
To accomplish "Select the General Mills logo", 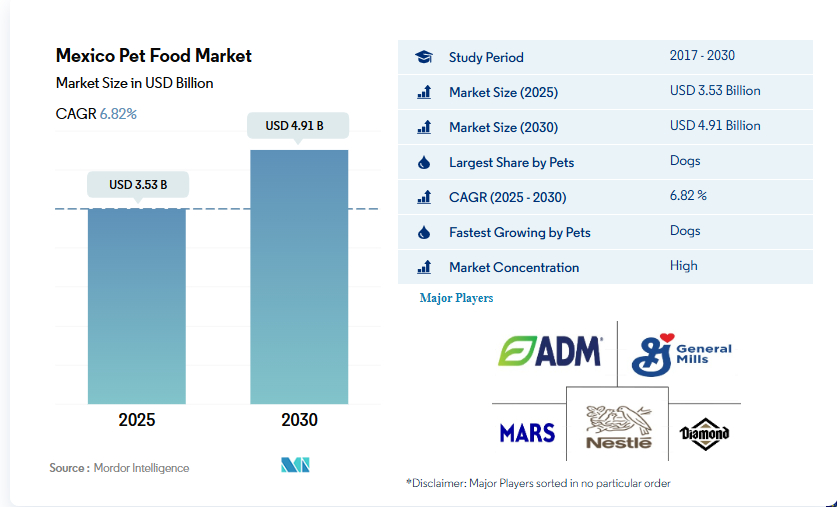I will coord(681,354).
